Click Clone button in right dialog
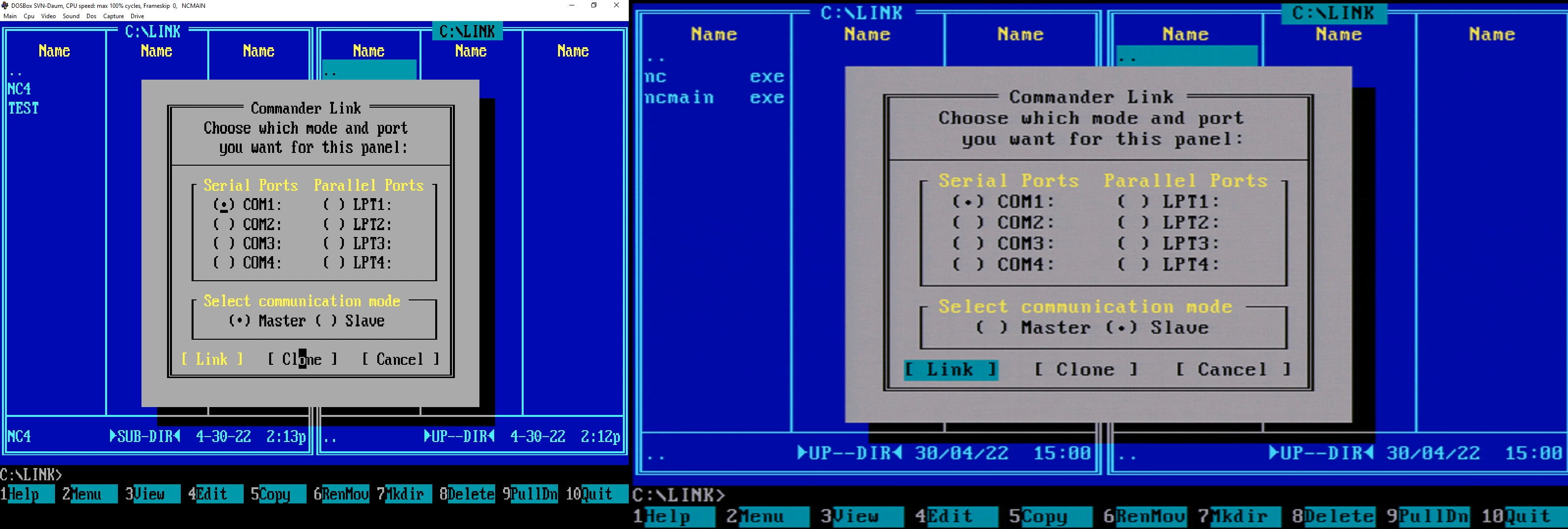1568x529 pixels. (x=1086, y=370)
